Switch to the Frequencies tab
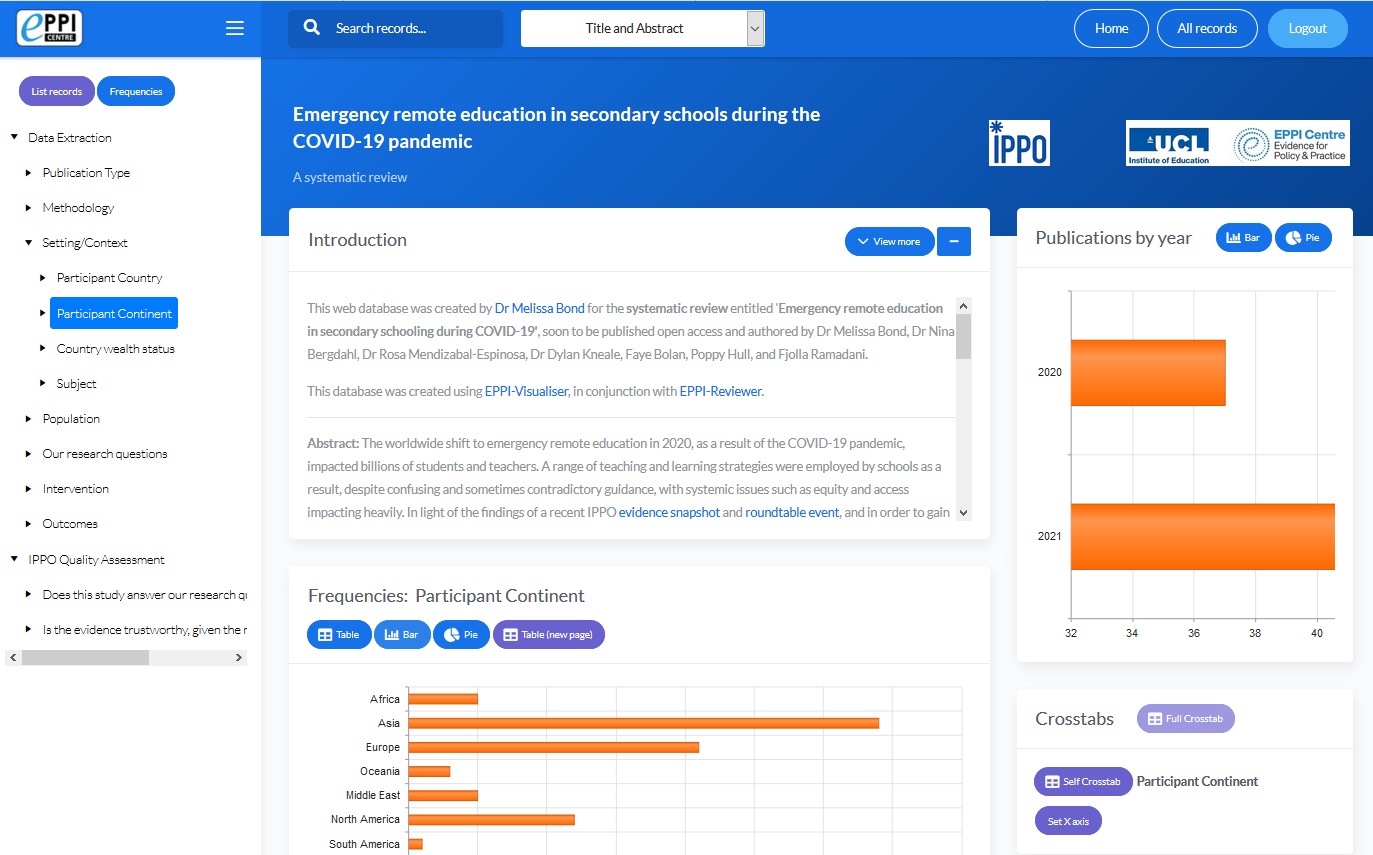1373x855 pixels. click(136, 91)
